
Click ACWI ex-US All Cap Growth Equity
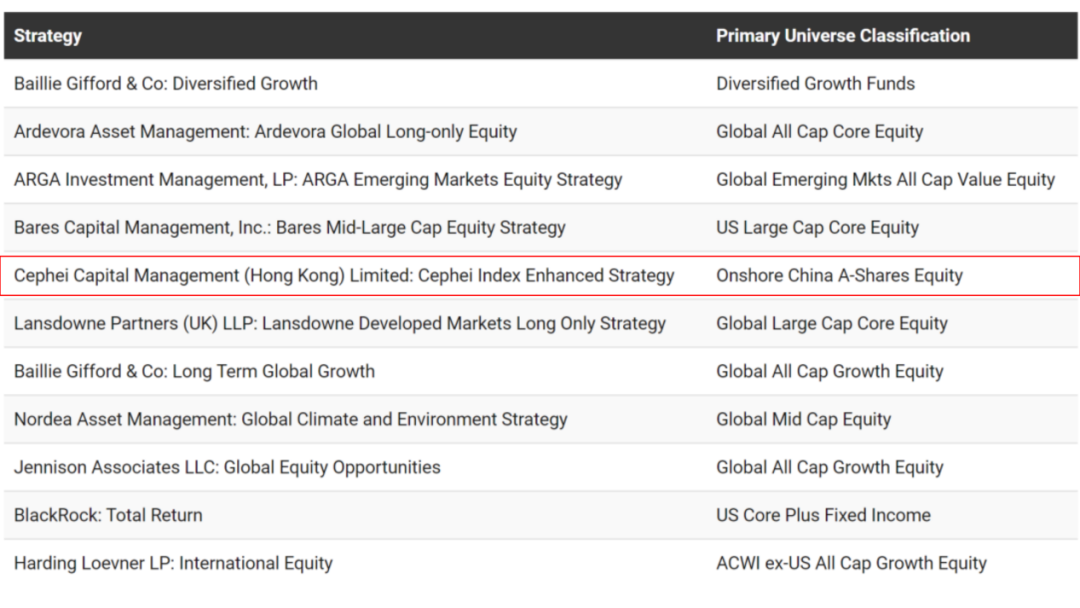pyautogui.click(x=851, y=563)
